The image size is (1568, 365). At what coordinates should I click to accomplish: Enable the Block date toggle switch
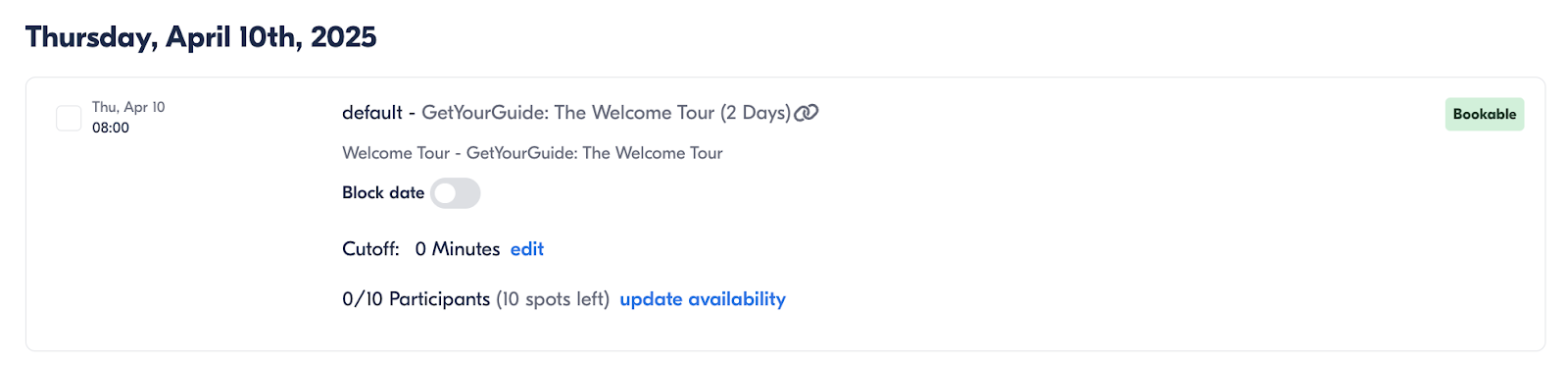coord(456,193)
